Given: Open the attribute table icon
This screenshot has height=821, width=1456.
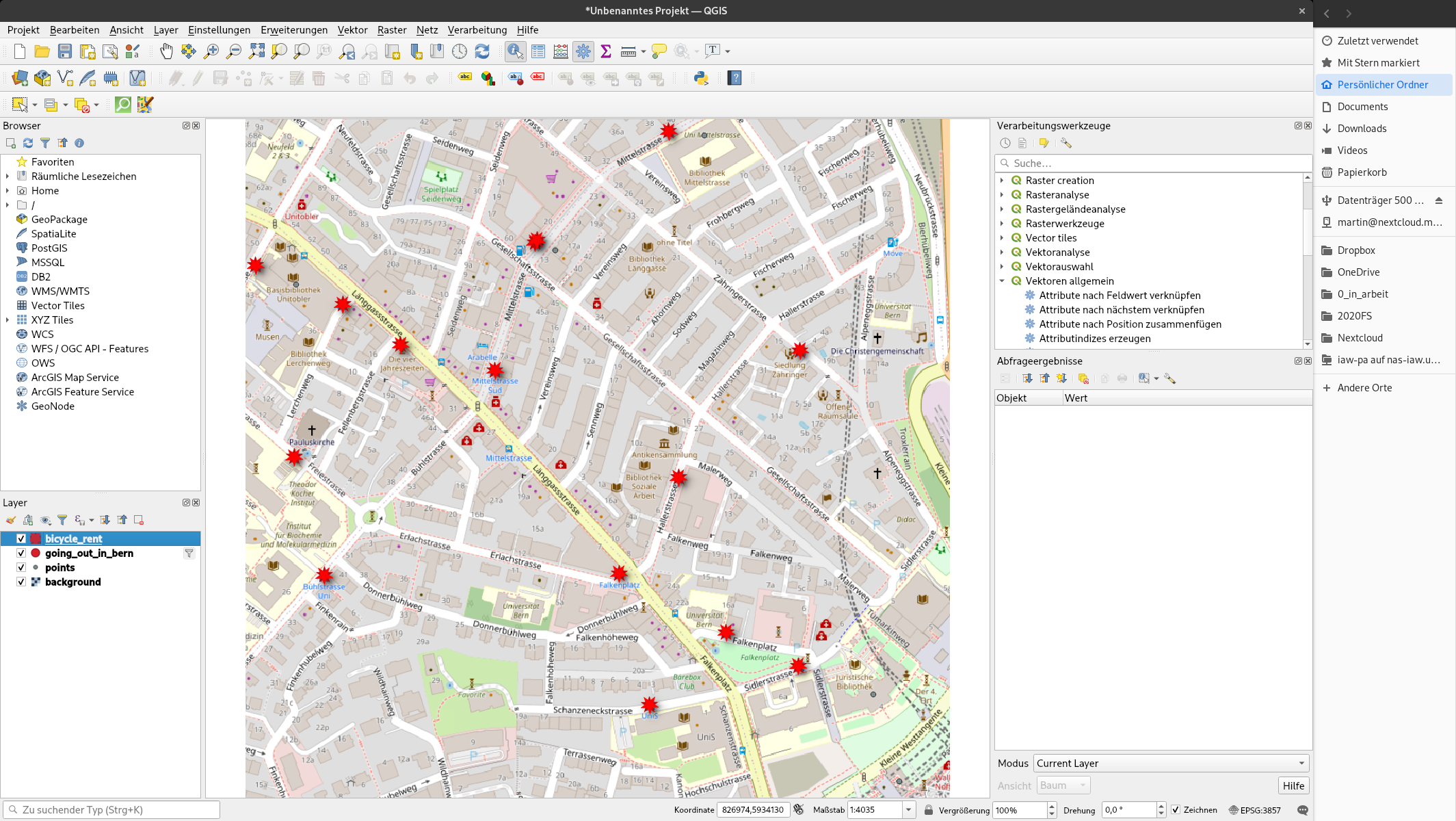Looking at the screenshot, I should point(538,51).
